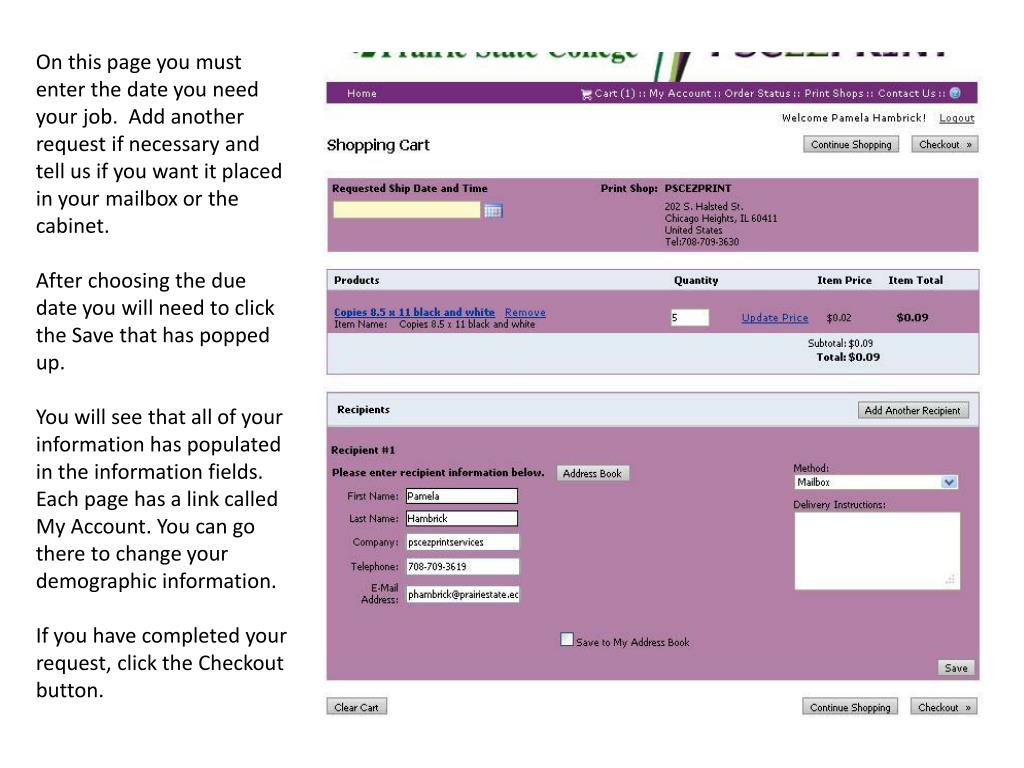Open the Address Book button
The width and height of the screenshot is (1024, 768).
pyautogui.click(x=592, y=473)
